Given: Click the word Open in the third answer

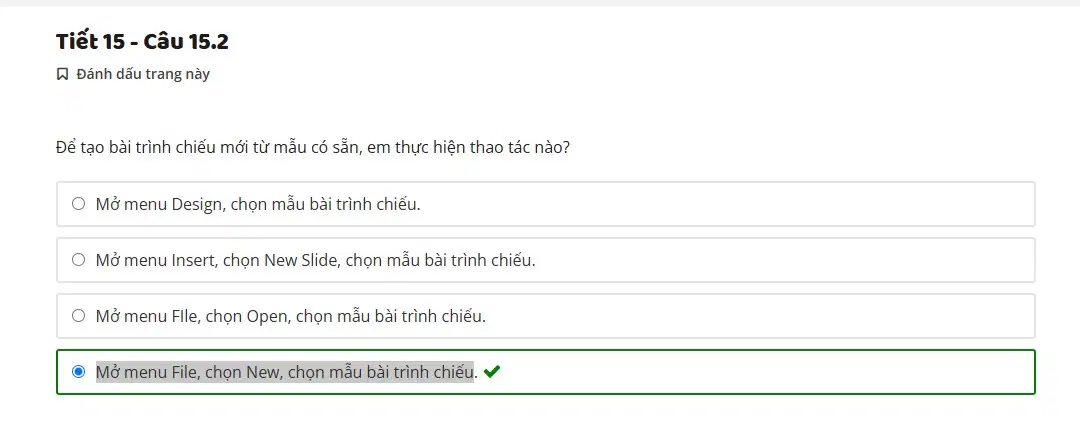Looking at the screenshot, I should point(267,317).
